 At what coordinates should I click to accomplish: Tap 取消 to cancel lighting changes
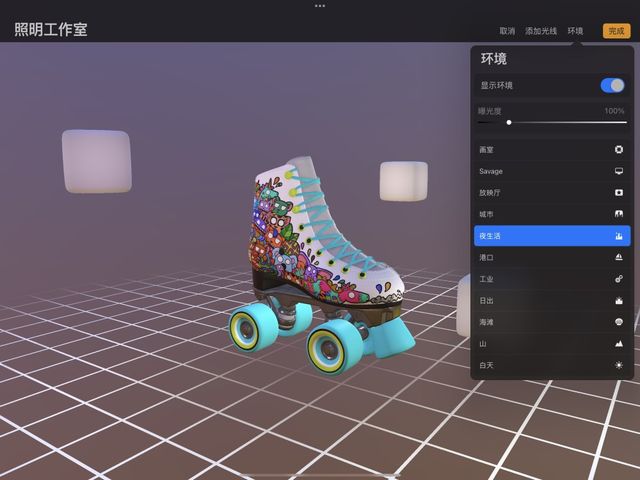click(507, 31)
